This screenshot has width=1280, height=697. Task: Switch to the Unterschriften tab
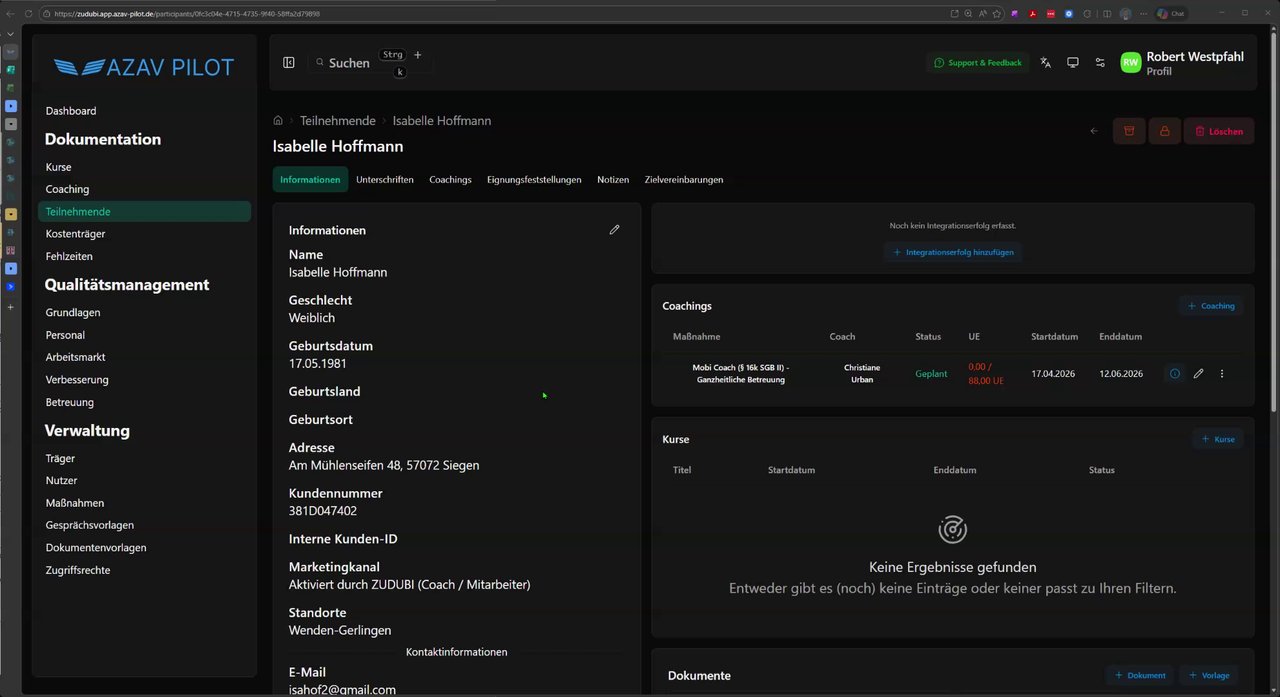385,180
